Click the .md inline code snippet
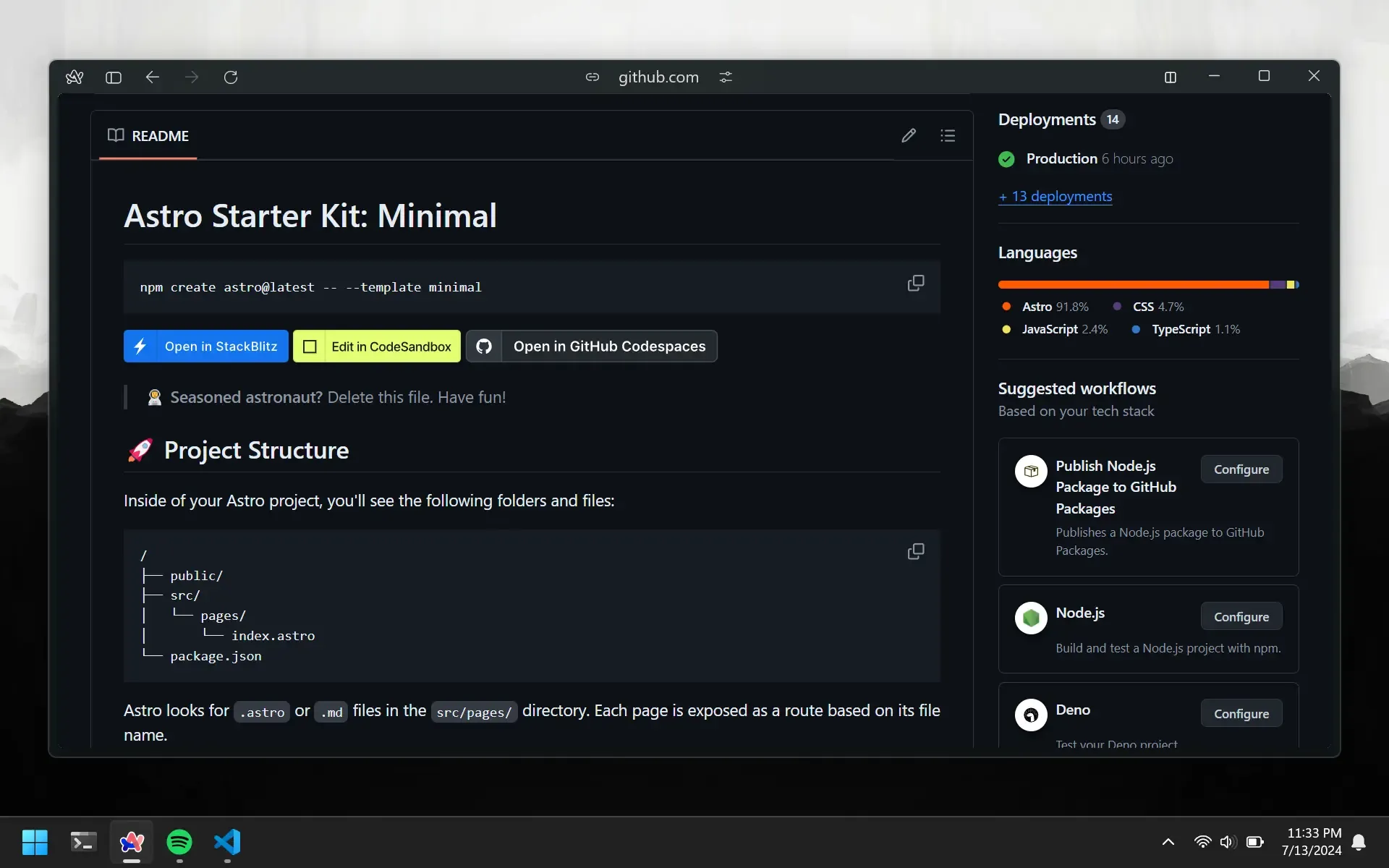The image size is (1389, 868). [331, 712]
